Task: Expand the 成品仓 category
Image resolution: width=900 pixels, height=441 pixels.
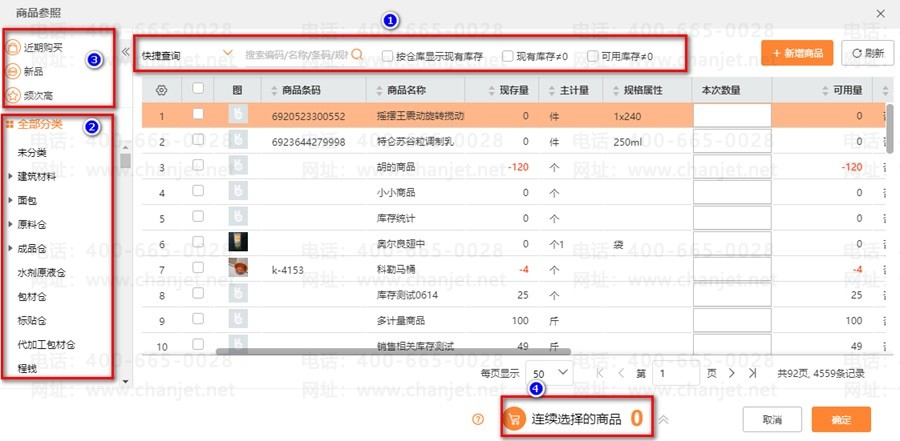Action: tap(10, 249)
